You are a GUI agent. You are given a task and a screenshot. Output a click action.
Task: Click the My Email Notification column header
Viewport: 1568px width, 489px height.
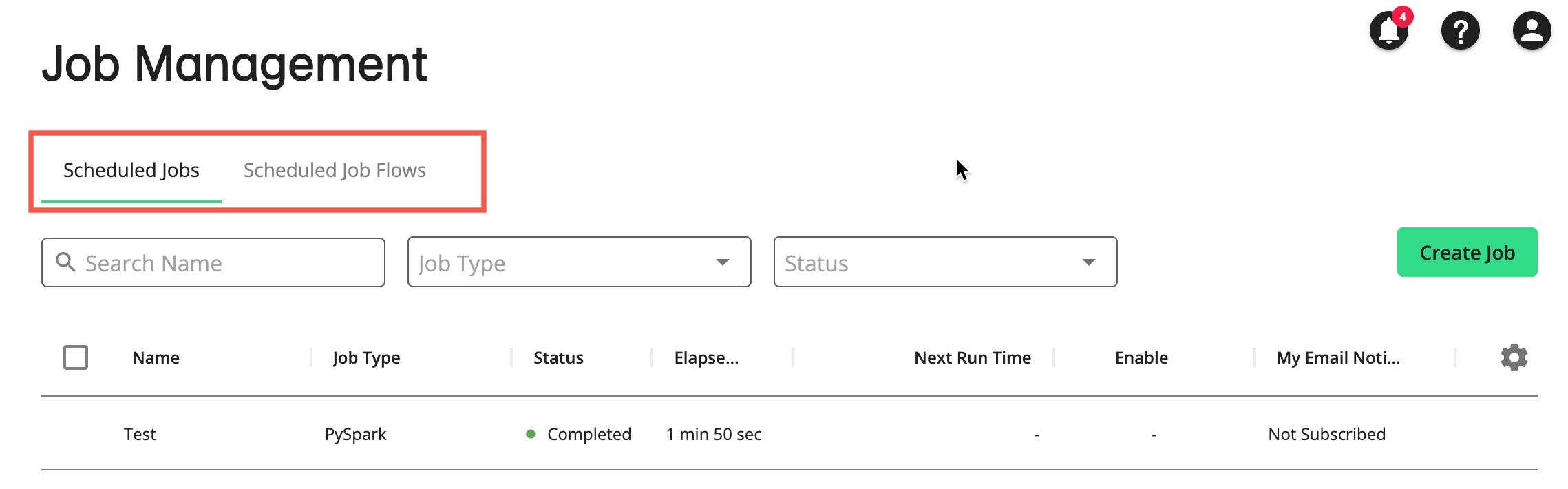pyautogui.click(x=1337, y=357)
